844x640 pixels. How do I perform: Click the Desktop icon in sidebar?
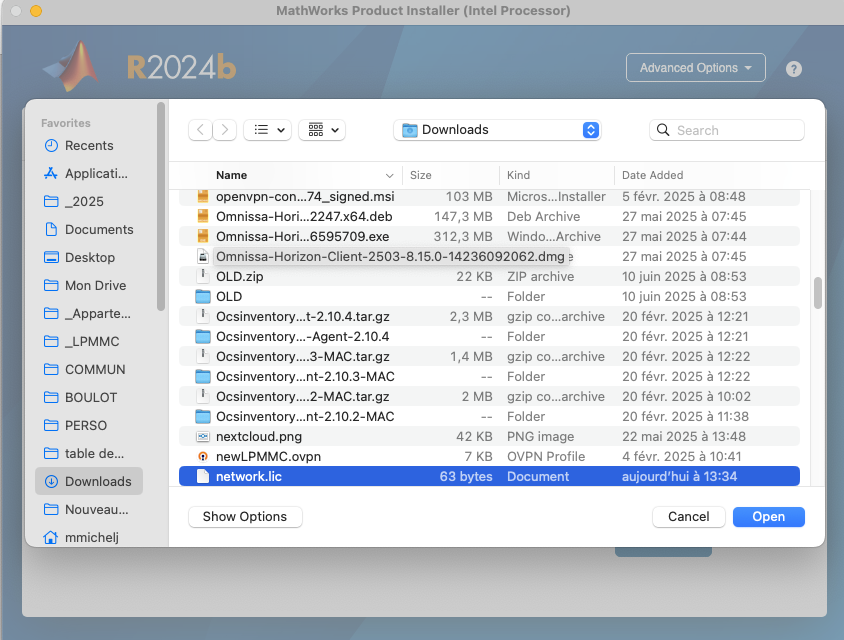tap(51, 257)
